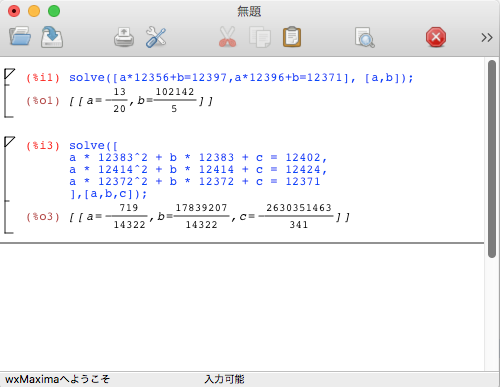Maximize the window with the green button
The width and height of the screenshot is (500, 387).
(x=54, y=11)
